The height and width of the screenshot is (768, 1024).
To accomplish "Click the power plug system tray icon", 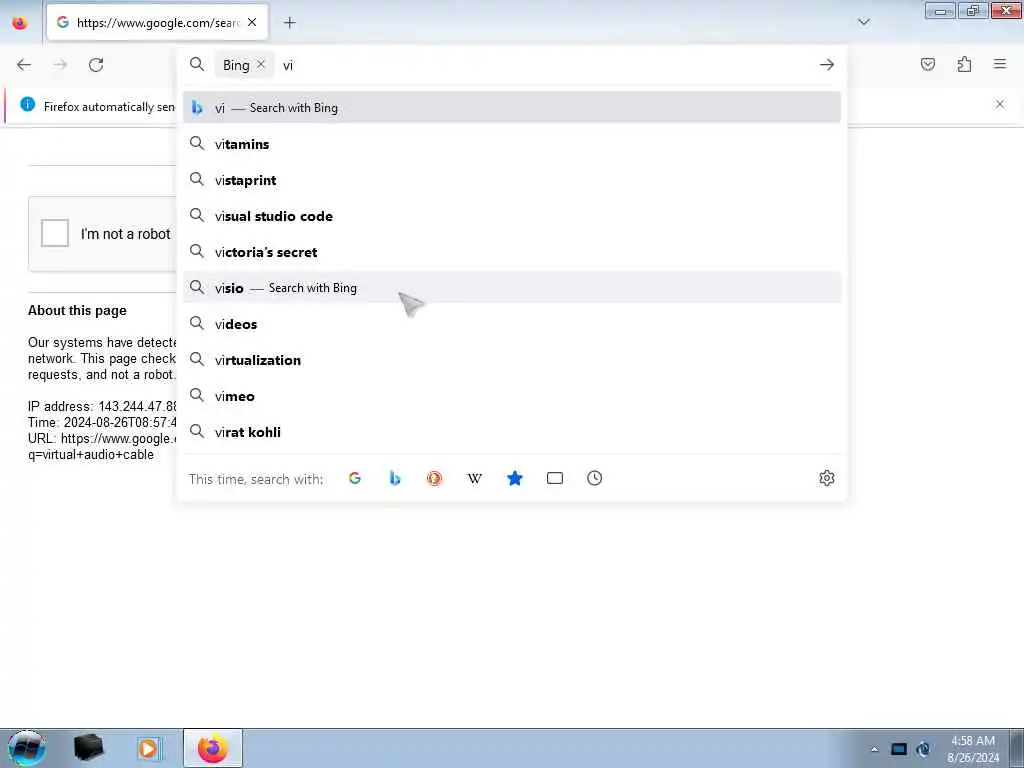I will tap(923, 749).
